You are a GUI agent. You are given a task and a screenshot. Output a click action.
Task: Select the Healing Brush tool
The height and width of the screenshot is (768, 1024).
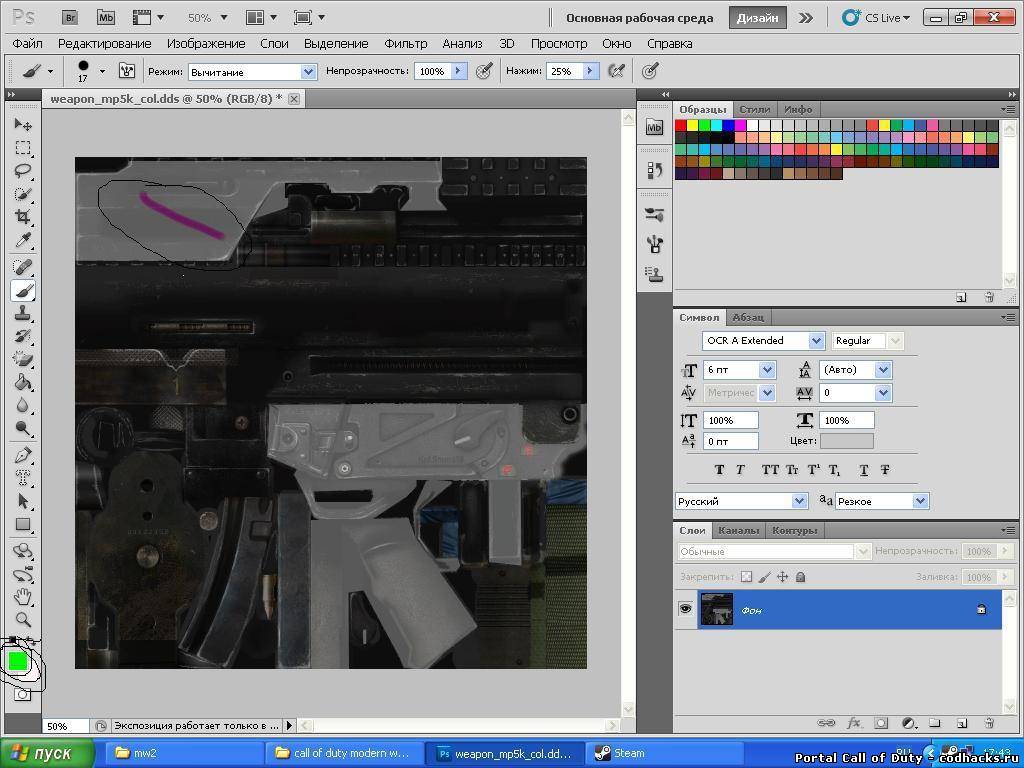23,266
